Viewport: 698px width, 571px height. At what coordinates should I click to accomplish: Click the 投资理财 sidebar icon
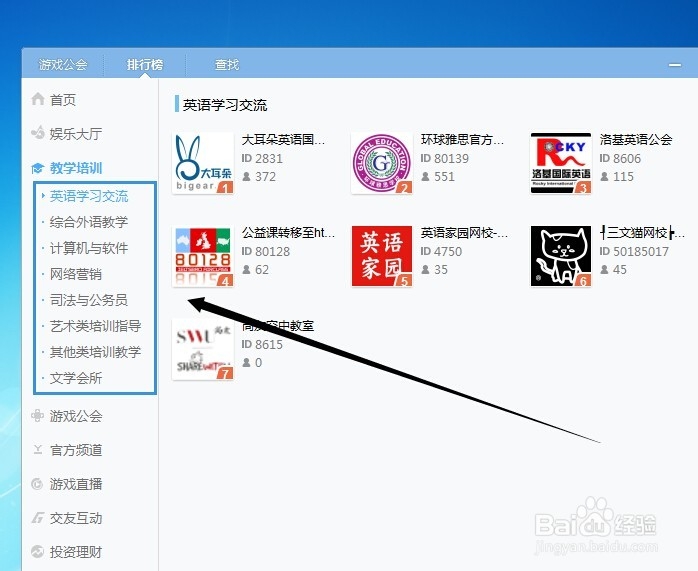(38, 552)
